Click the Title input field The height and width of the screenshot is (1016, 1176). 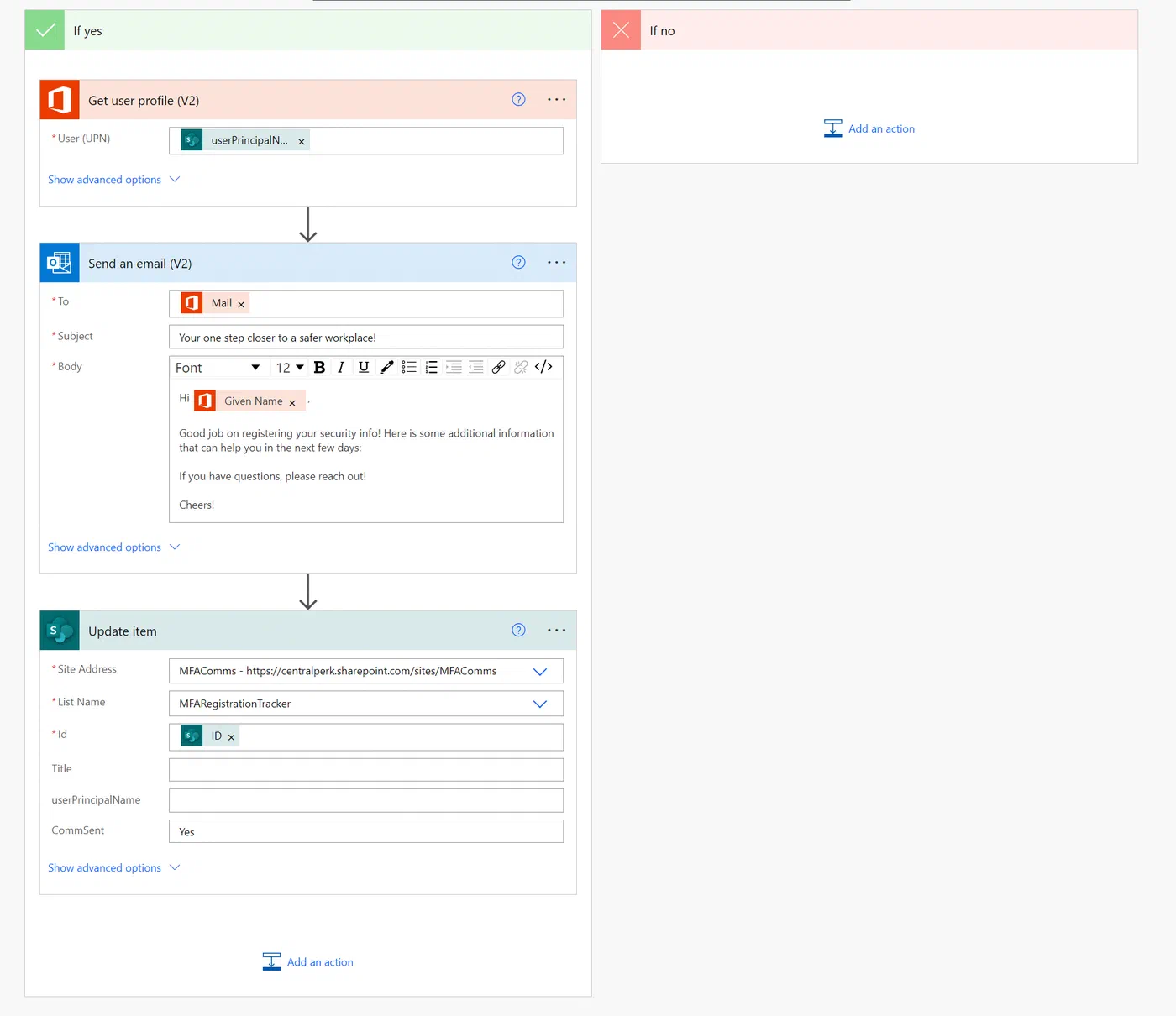click(366, 770)
